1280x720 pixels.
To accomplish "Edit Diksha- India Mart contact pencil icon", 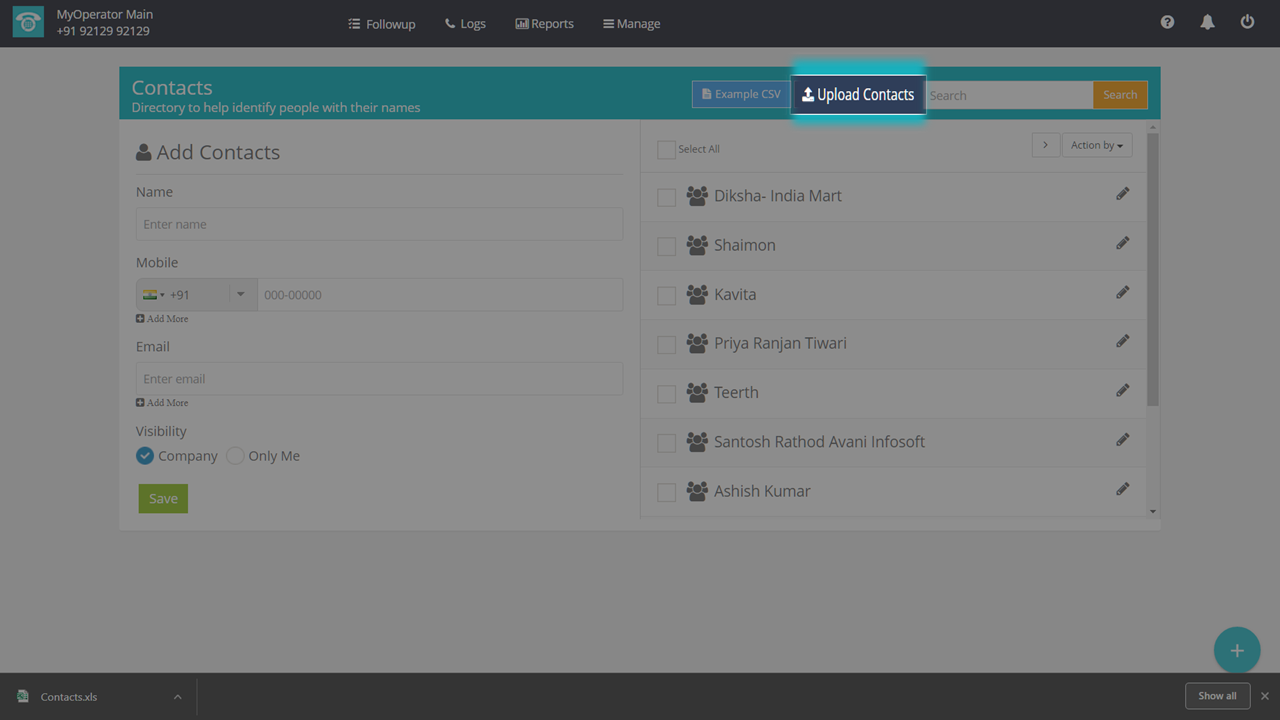I will (x=1123, y=194).
